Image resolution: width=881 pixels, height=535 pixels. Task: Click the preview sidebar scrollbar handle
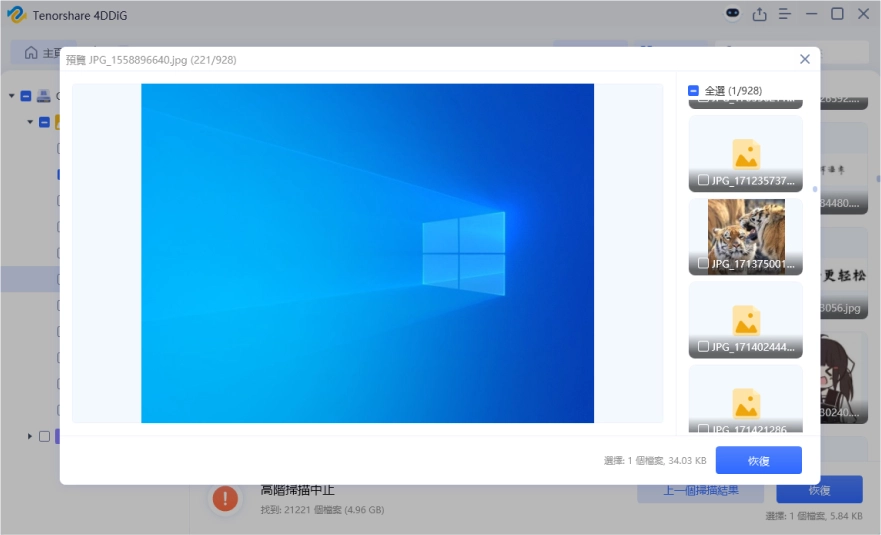click(x=815, y=189)
